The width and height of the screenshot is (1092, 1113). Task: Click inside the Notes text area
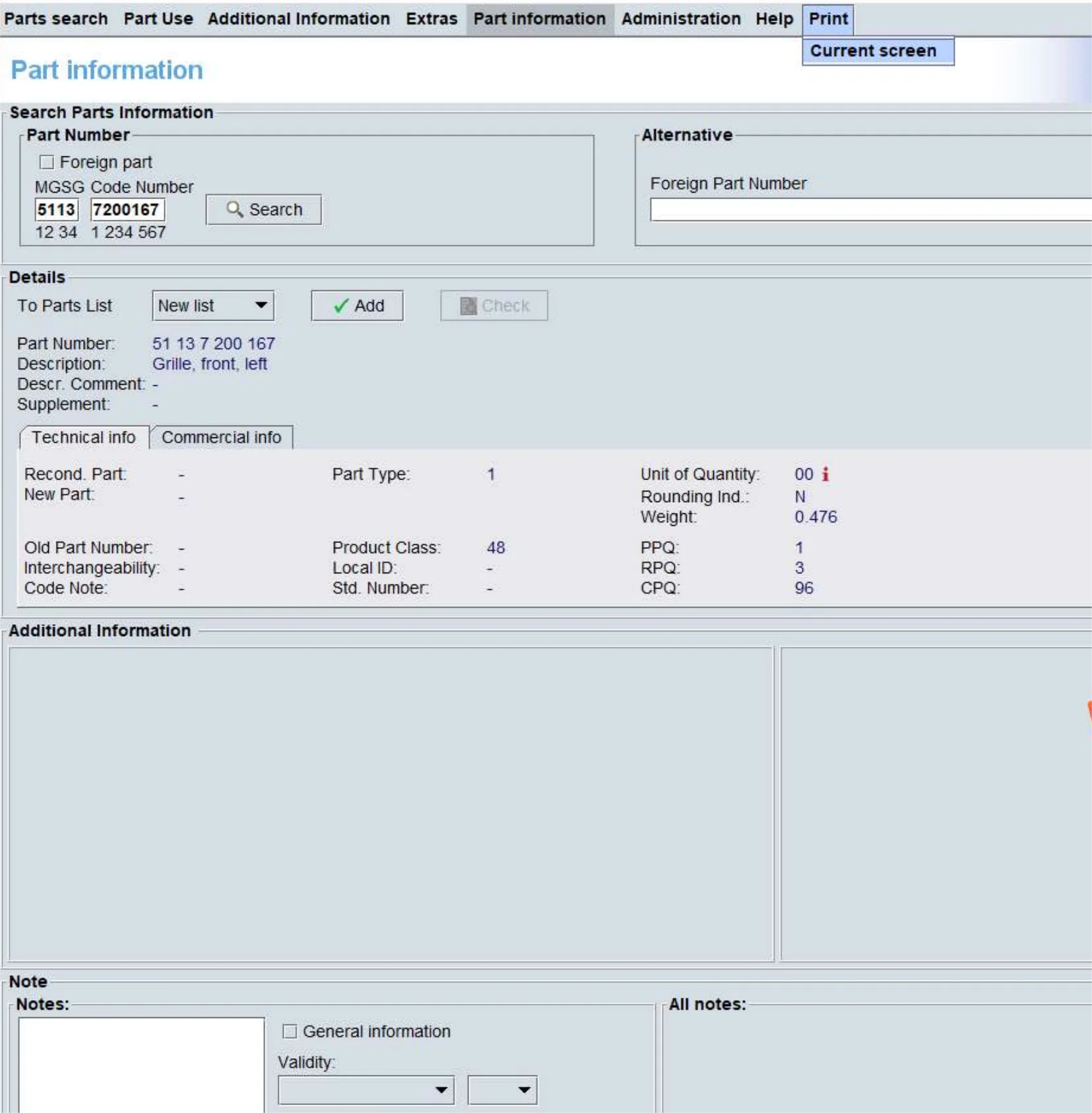141,1065
